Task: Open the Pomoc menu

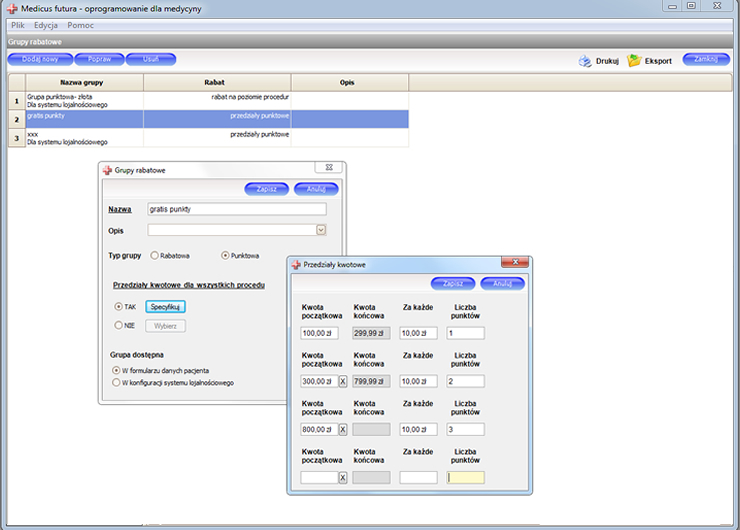Action: click(81, 24)
